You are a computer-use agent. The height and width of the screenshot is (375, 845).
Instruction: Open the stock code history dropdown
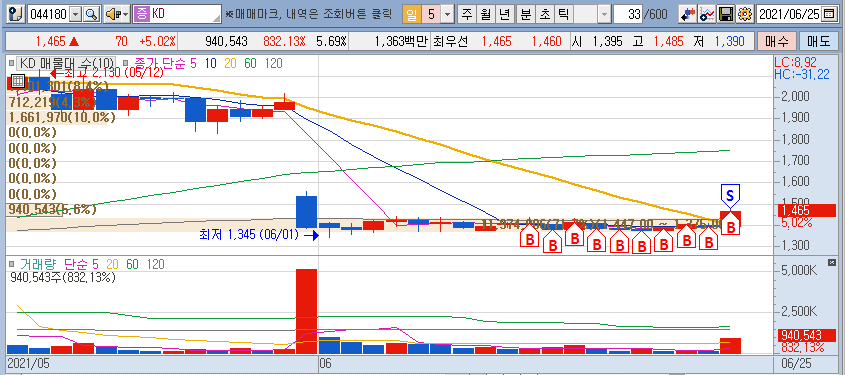tap(75, 15)
